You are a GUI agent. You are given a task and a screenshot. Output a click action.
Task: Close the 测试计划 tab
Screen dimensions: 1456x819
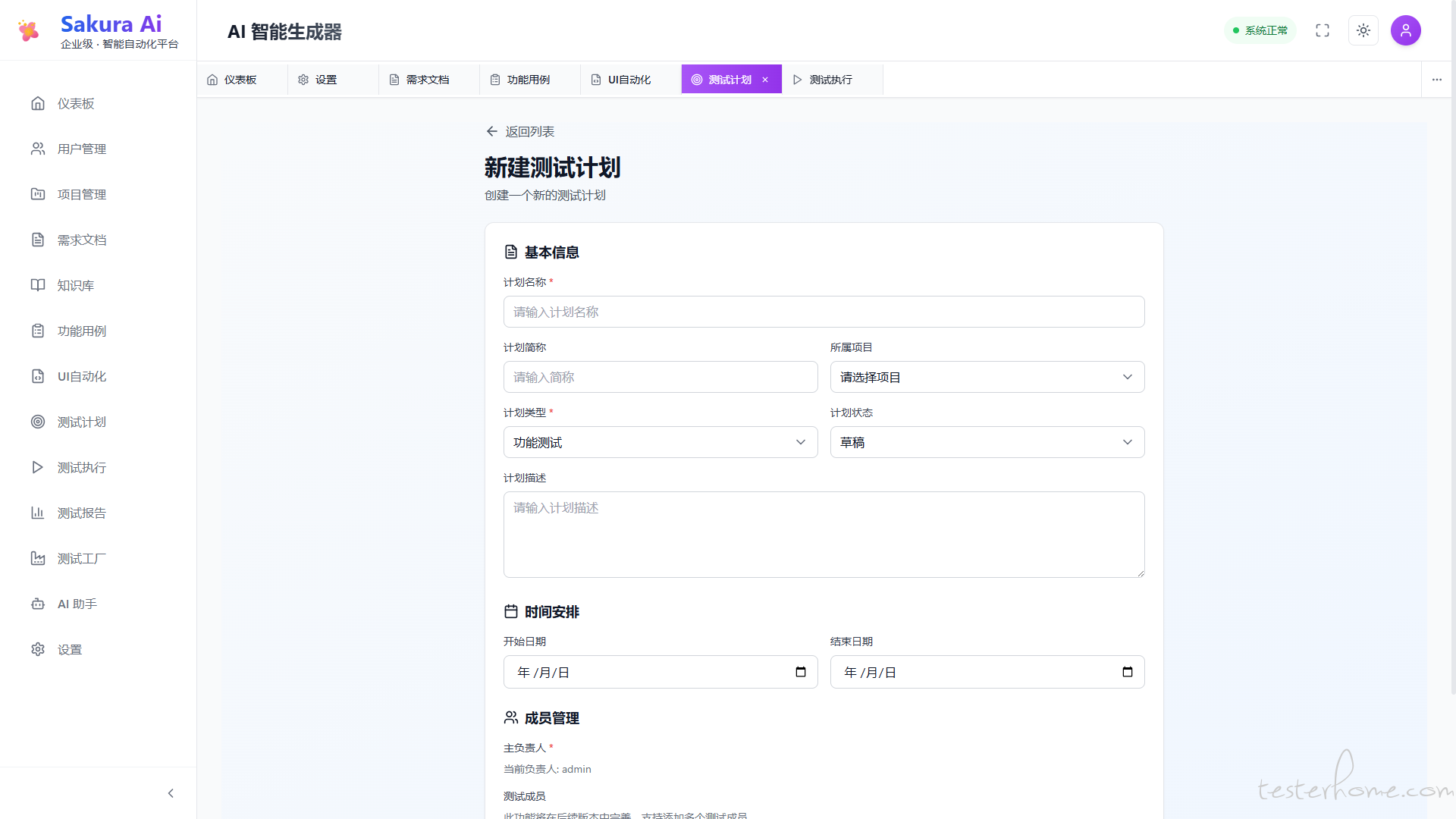(765, 80)
